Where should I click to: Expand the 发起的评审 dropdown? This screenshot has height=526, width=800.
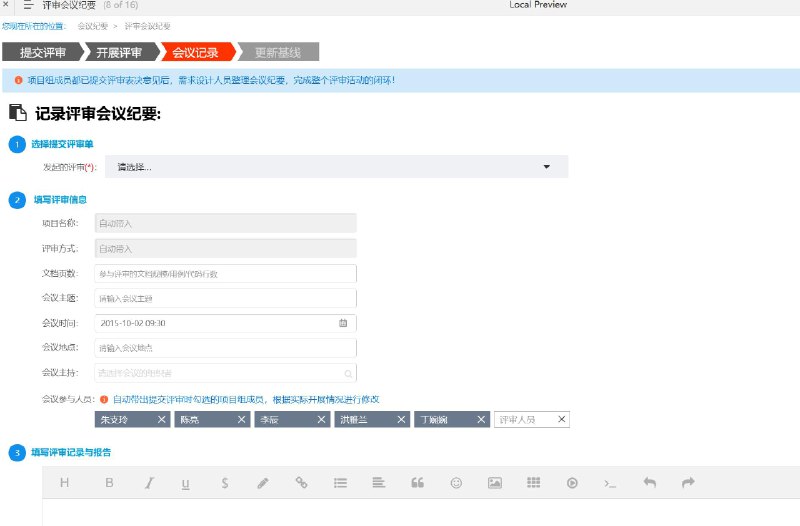click(x=336, y=167)
